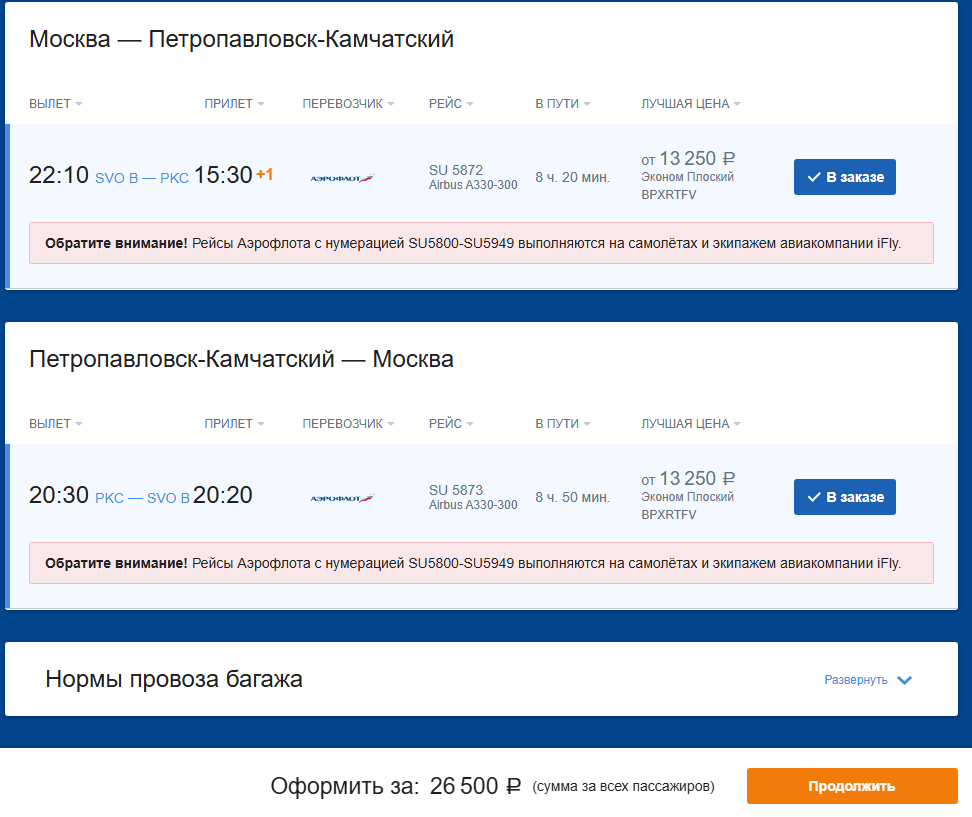This screenshot has height=817, width=972.
Task: Sort return flights by В ПУТИ column
Action: coord(563,423)
